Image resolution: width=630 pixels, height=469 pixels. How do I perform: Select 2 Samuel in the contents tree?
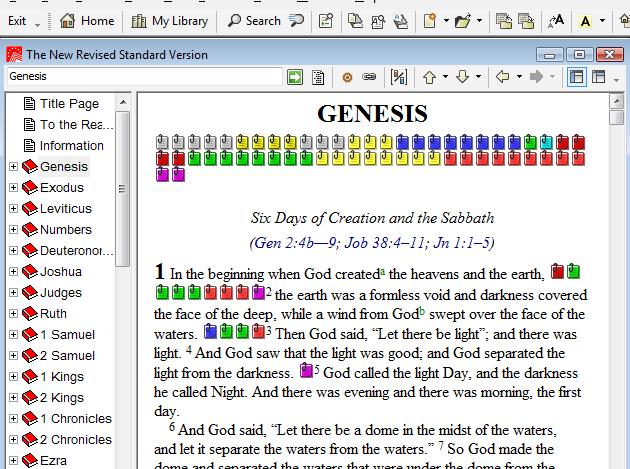[x=68, y=355]
